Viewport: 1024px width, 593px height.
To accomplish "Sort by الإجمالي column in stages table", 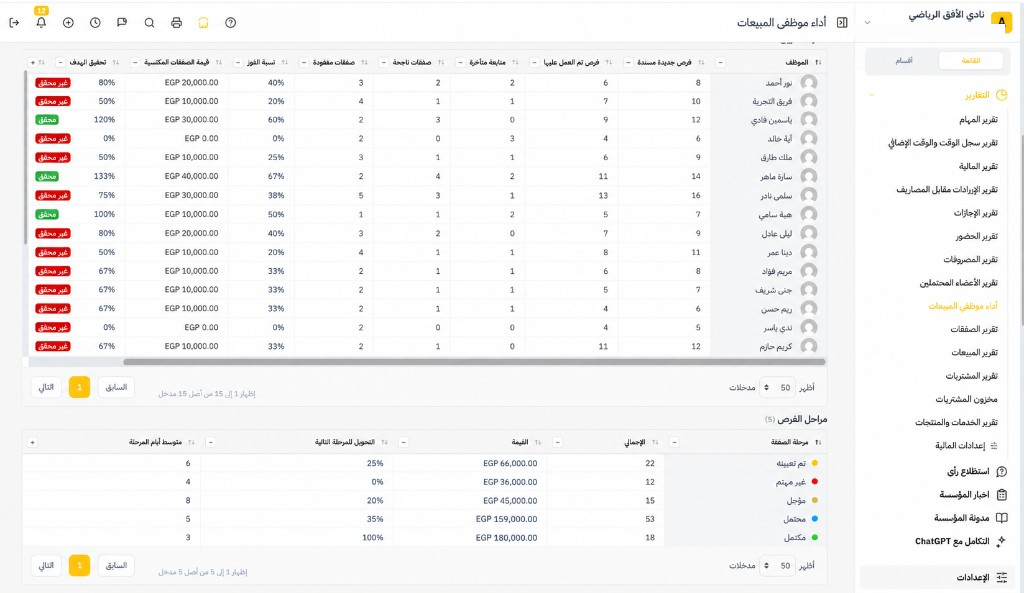I will point(655,443).
